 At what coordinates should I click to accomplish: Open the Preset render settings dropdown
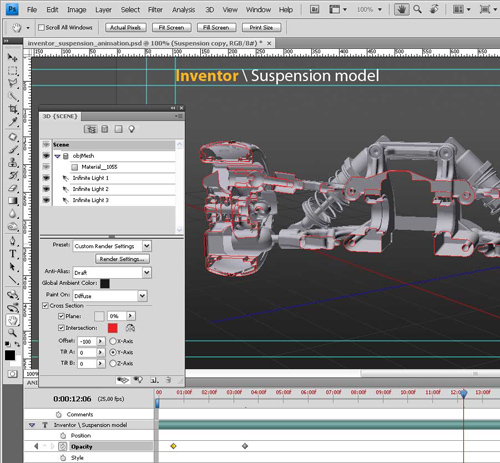coord(147,246)
